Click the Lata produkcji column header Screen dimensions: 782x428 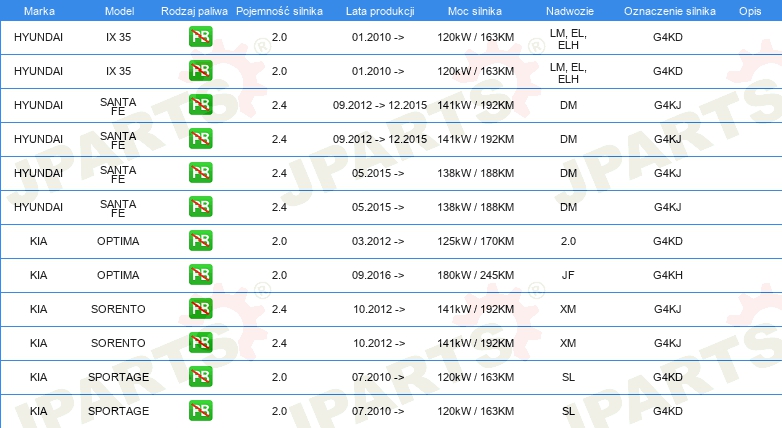380,11
